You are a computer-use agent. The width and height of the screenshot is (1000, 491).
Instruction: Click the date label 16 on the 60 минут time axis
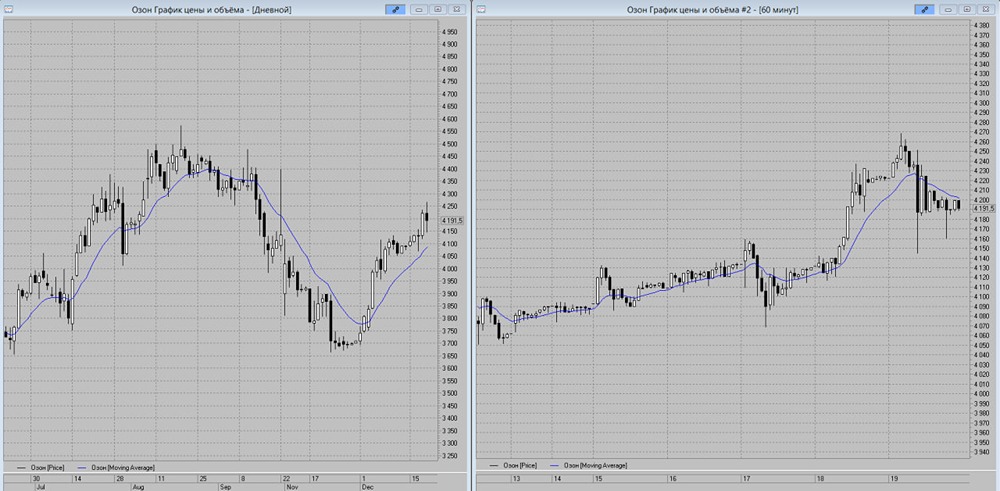[x=672, y=479]
